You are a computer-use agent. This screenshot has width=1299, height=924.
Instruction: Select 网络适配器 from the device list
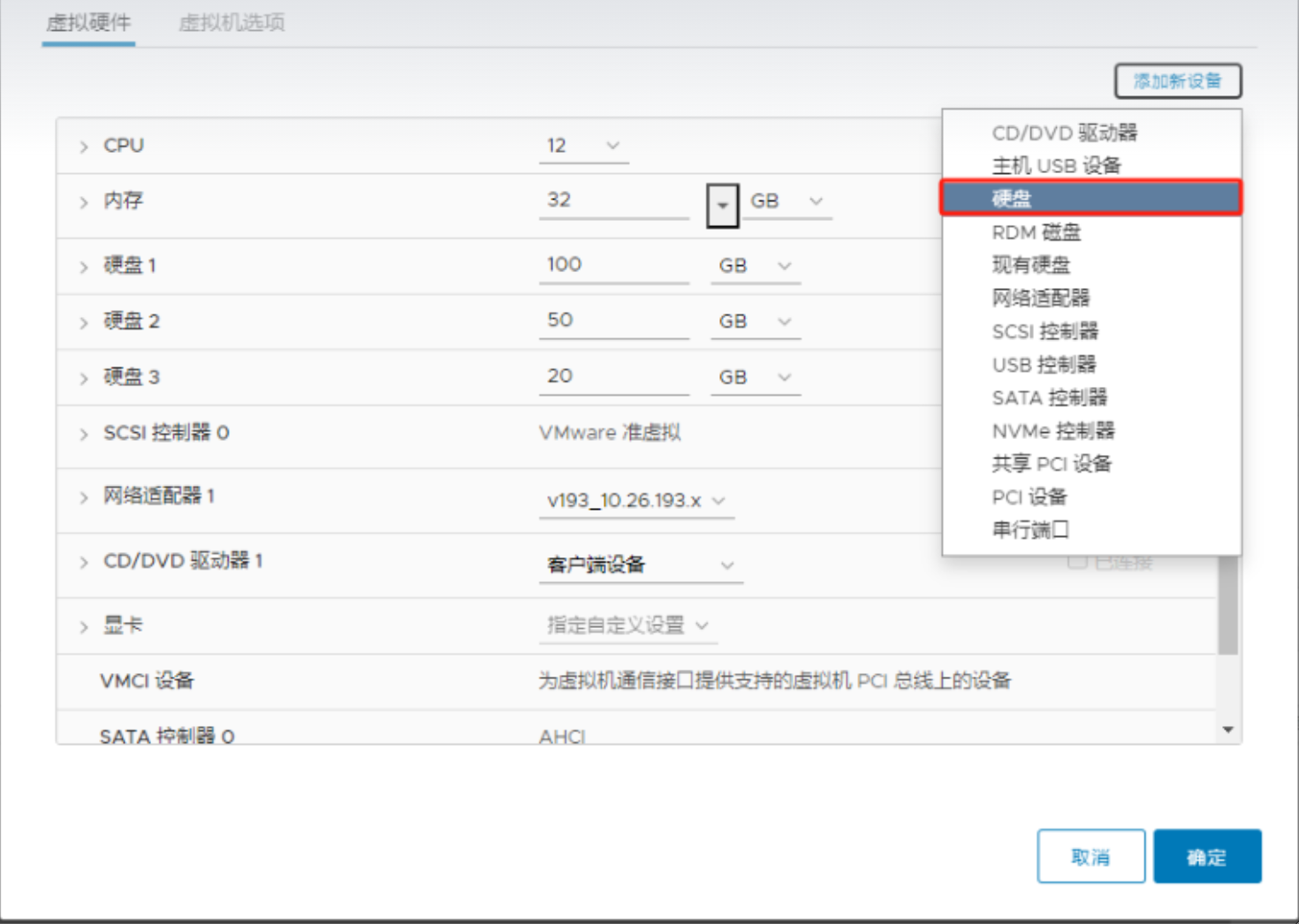pyautogui.click(x=1040, y=299)
